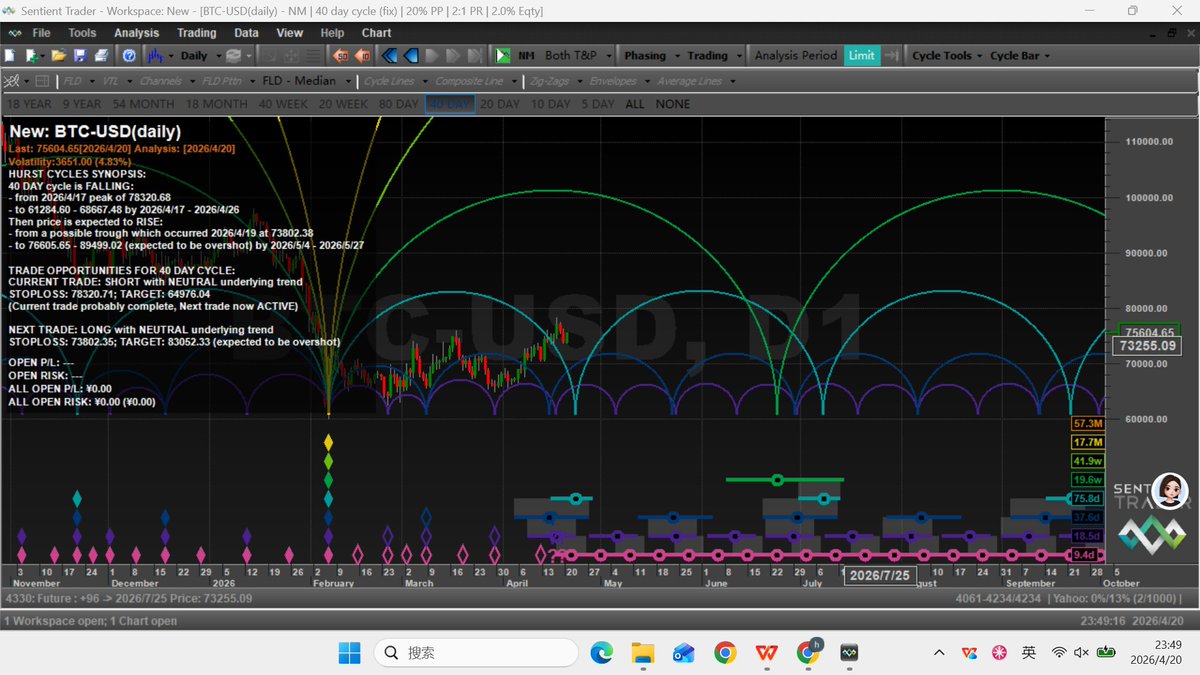The width and height of the screenshot is (1200, 675).
Task: Open the Analysis menu
Action: (x=137, y=33)
